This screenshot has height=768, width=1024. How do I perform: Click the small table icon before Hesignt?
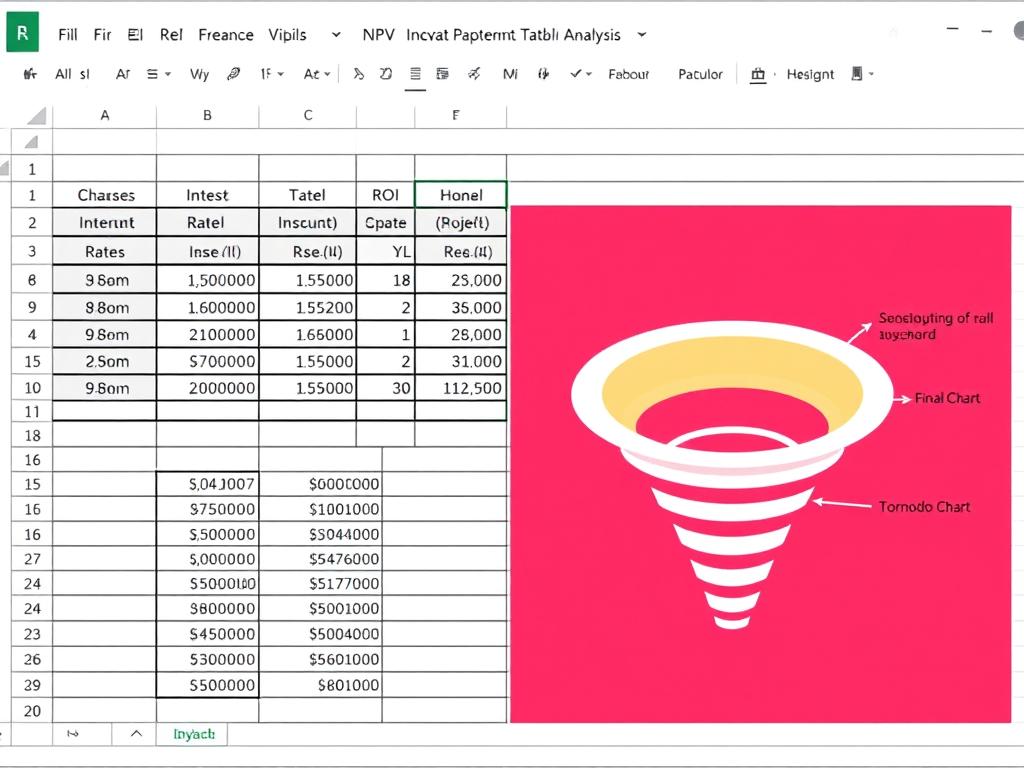[x=758, y=73]
